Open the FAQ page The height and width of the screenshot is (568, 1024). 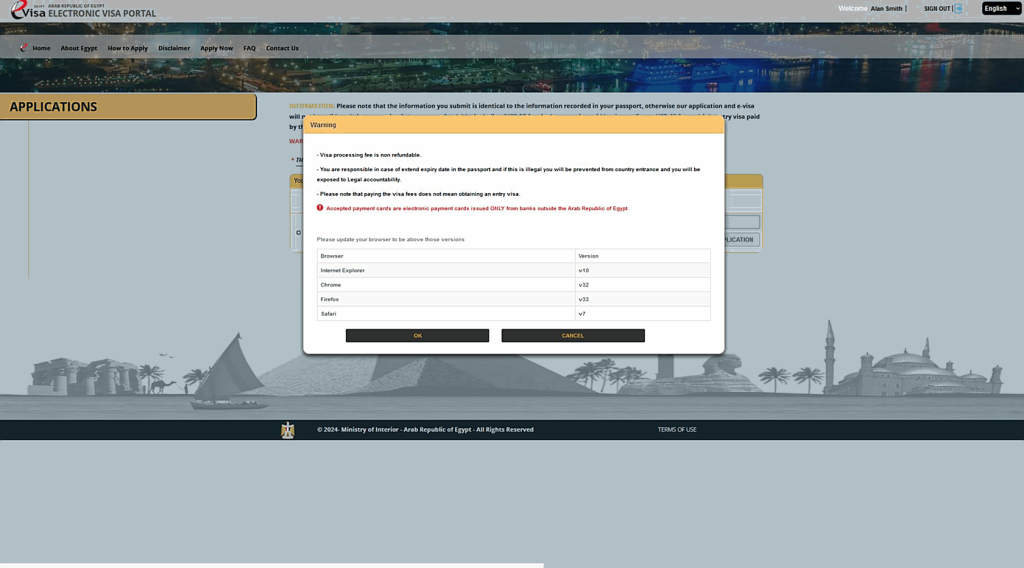coord(249,48)
